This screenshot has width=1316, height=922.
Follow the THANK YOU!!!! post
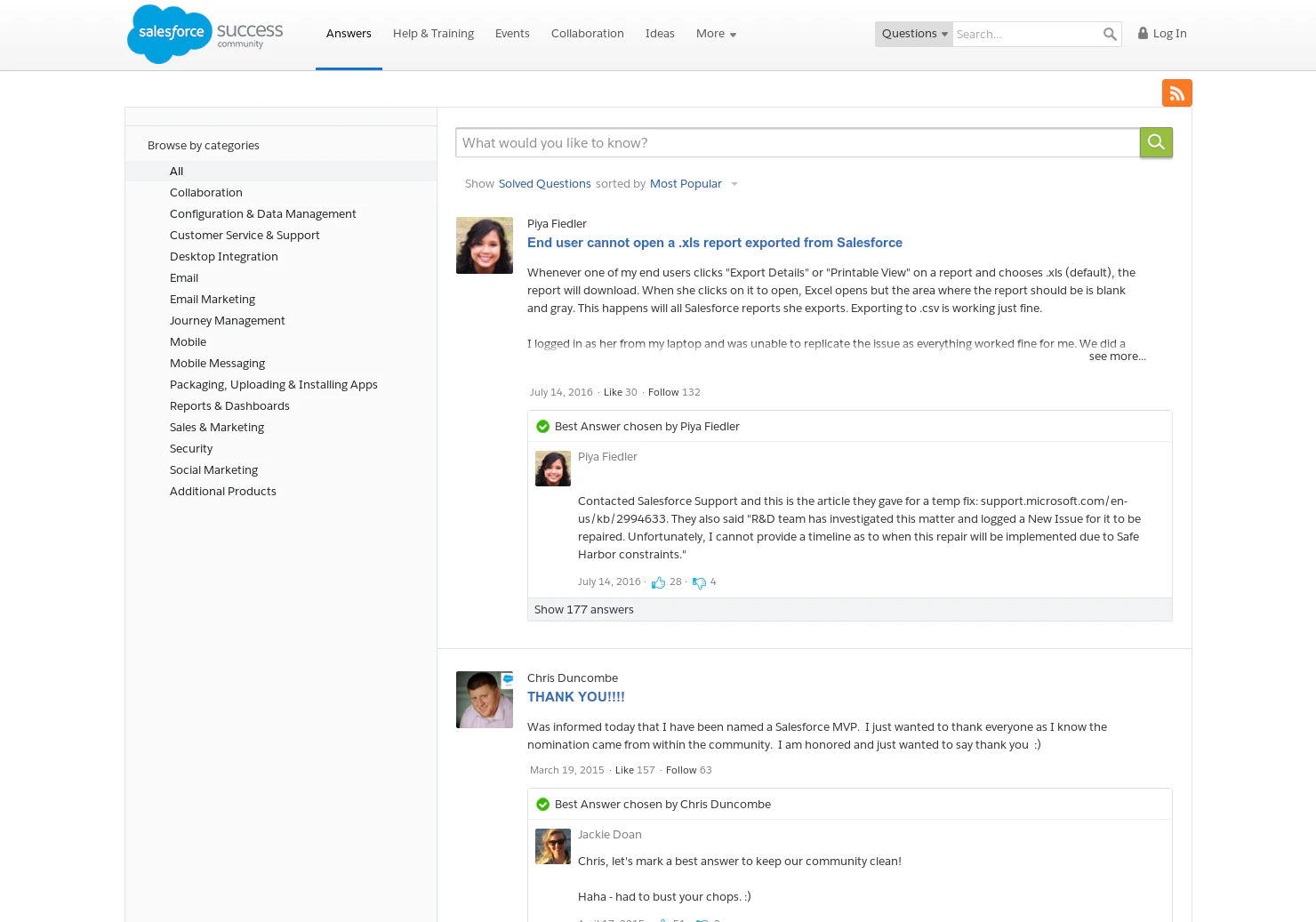click(681, 771)
